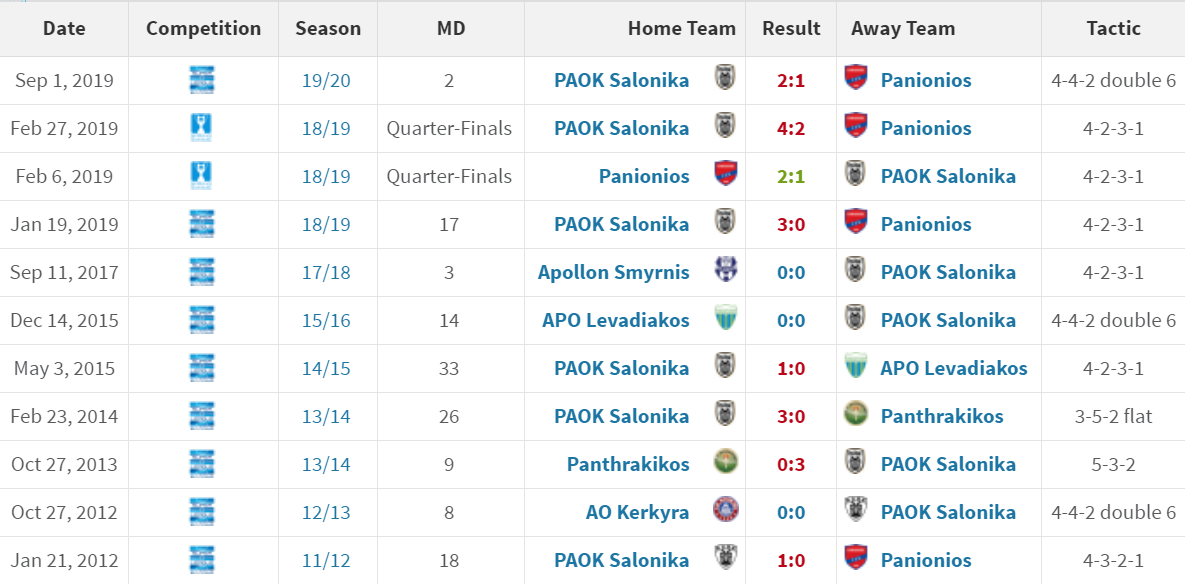
Task: Open the 17/18 season link
Action: point(326,272)
